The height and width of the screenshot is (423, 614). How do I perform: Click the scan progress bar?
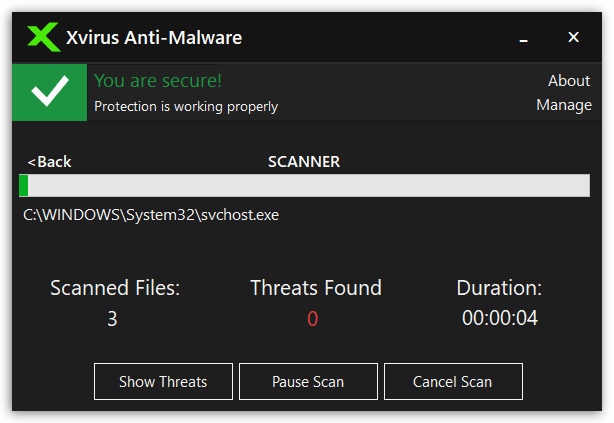point(304,185)
